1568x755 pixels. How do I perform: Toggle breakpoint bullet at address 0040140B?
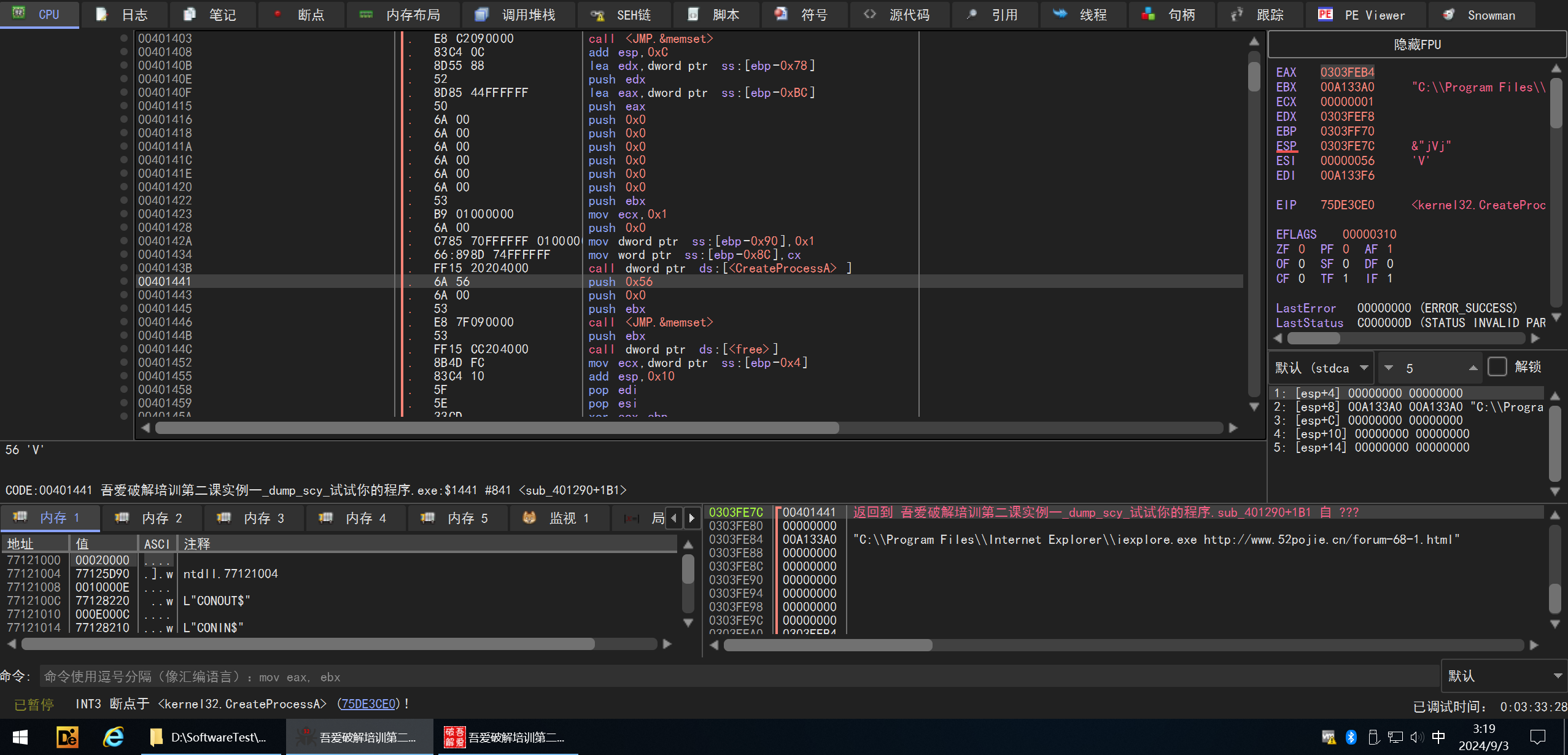tap(124, 65)
